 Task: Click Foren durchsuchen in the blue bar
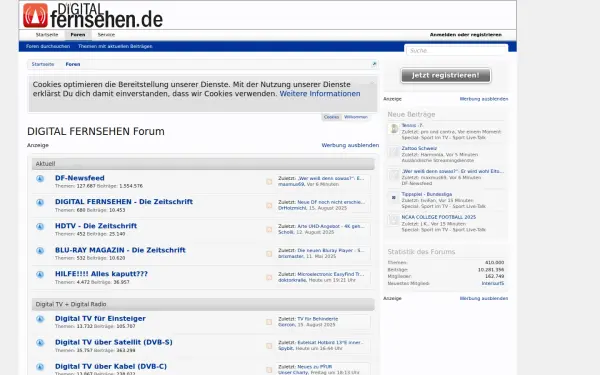[48, 46]
